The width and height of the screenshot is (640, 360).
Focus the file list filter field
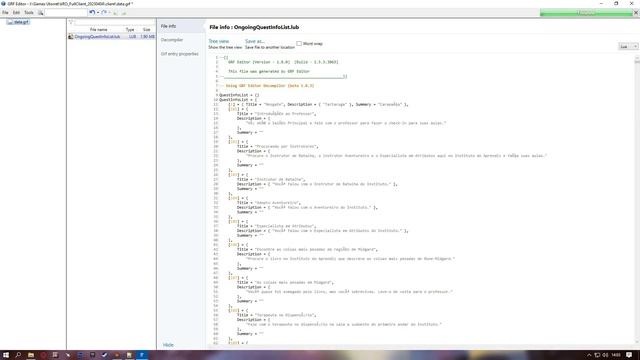coord(115,22)
